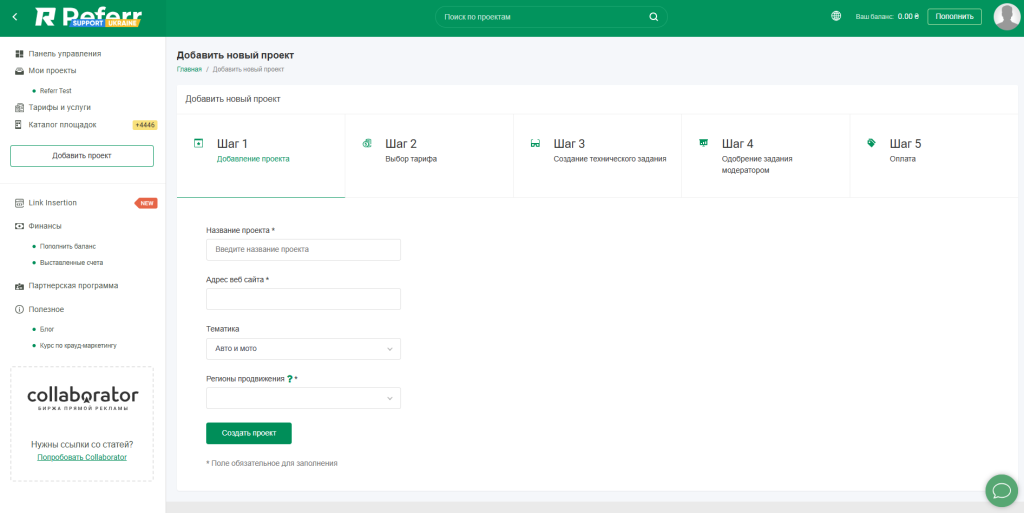This screenshot has width=1024, height=513.
Task: Click the Referr logo
Action: tap(87, 17)
